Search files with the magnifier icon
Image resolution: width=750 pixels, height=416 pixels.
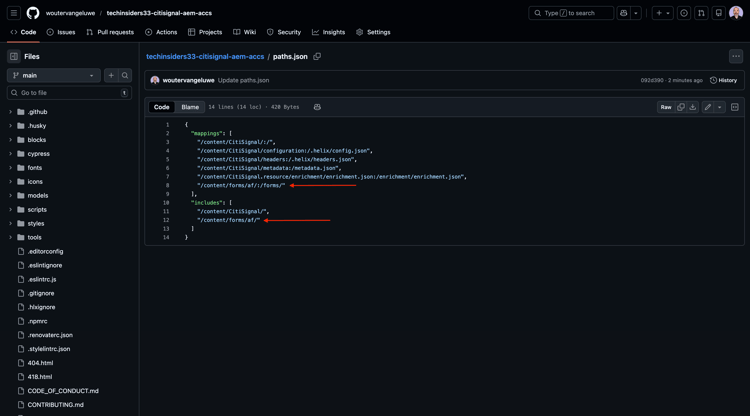(125, 76)
